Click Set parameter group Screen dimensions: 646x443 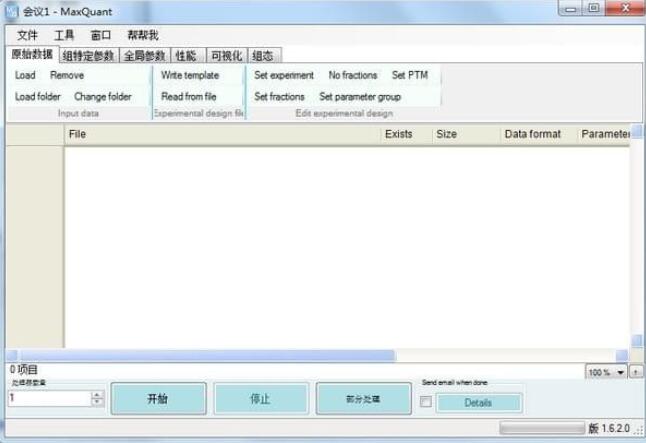pos(360,97)
